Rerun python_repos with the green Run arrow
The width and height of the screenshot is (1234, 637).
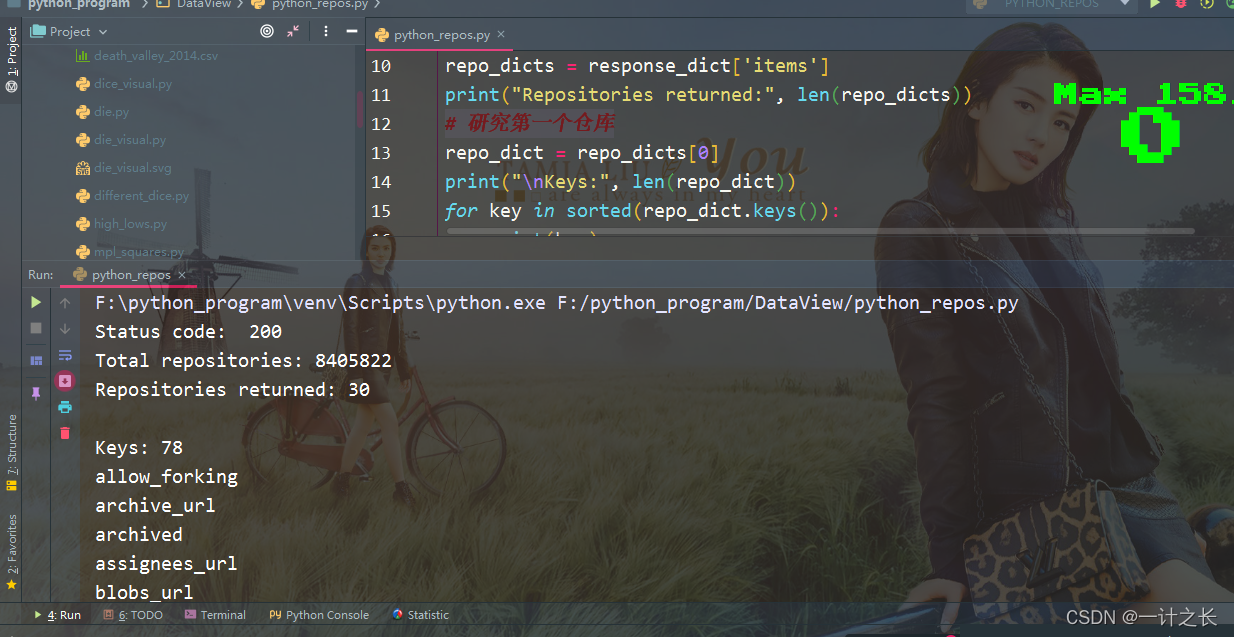coord(36,302)
